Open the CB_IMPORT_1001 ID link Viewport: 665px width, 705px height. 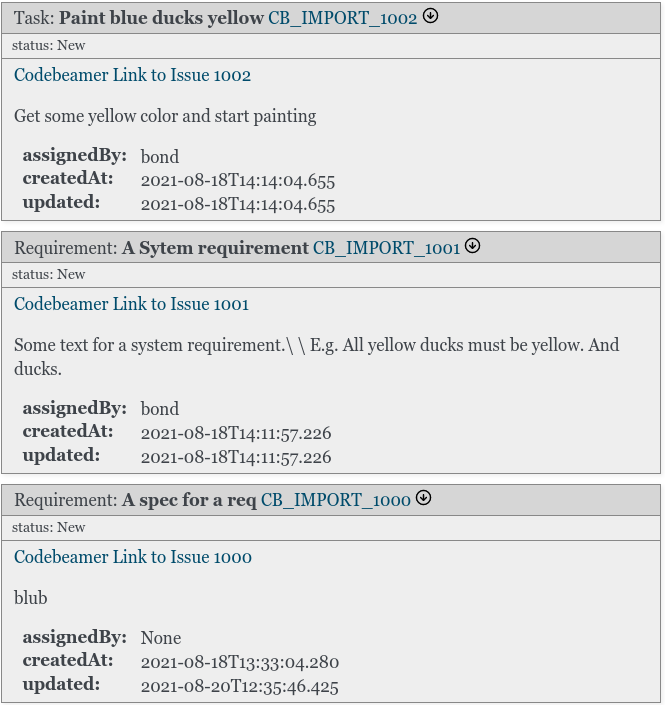pyautogui.click(x=386, y=248)
